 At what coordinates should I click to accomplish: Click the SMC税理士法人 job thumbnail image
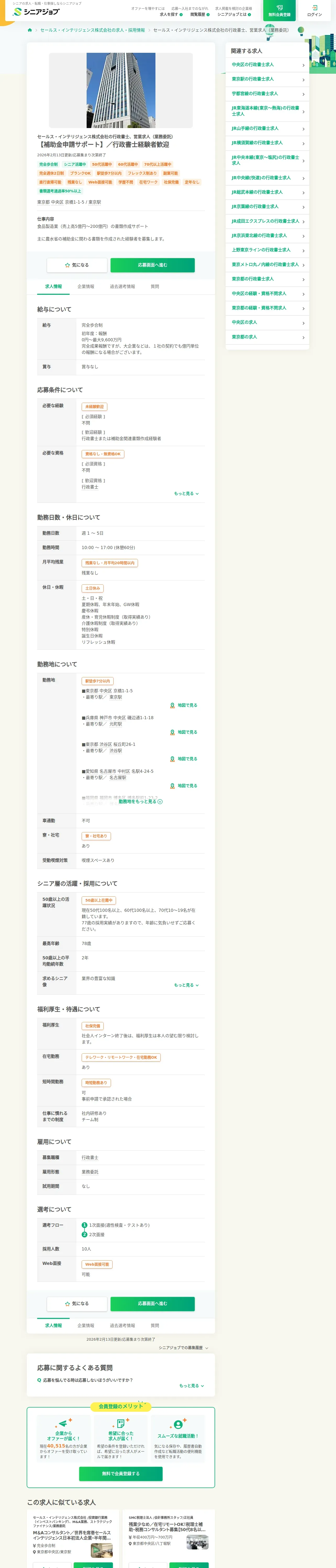(x=198, y=1541)
